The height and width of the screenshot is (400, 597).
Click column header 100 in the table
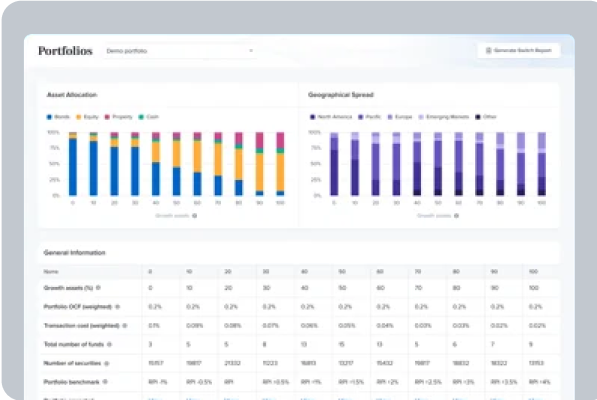click(x=533, y=272)
